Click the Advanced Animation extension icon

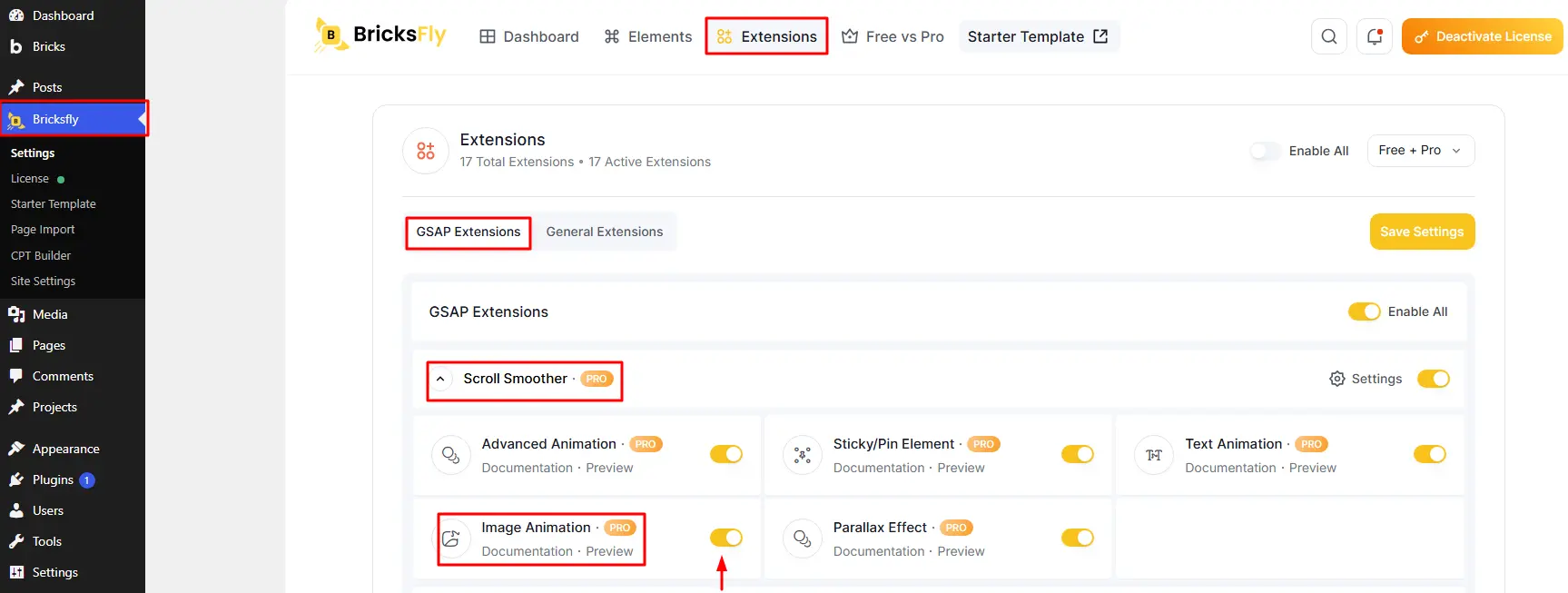(451, 455)
